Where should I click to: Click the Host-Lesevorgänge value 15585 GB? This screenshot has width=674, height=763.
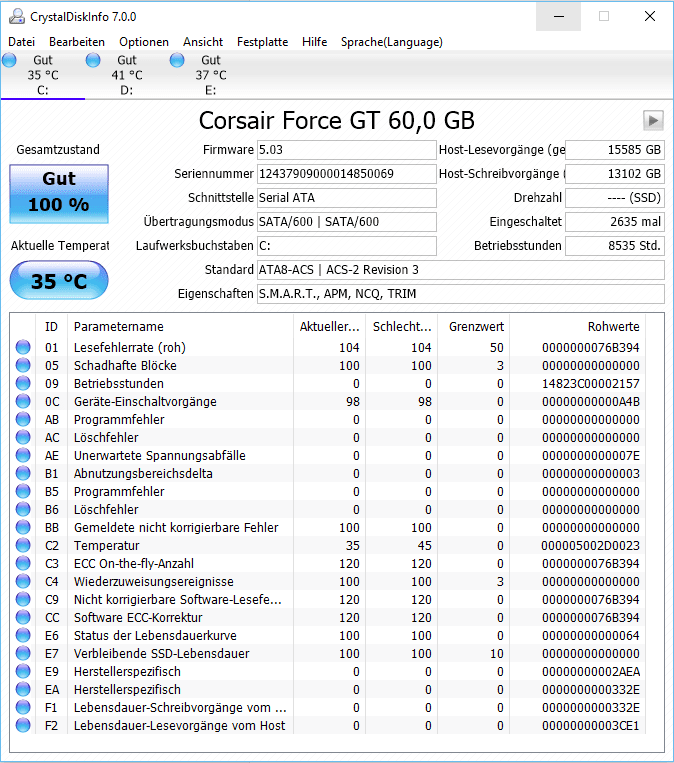615,150
